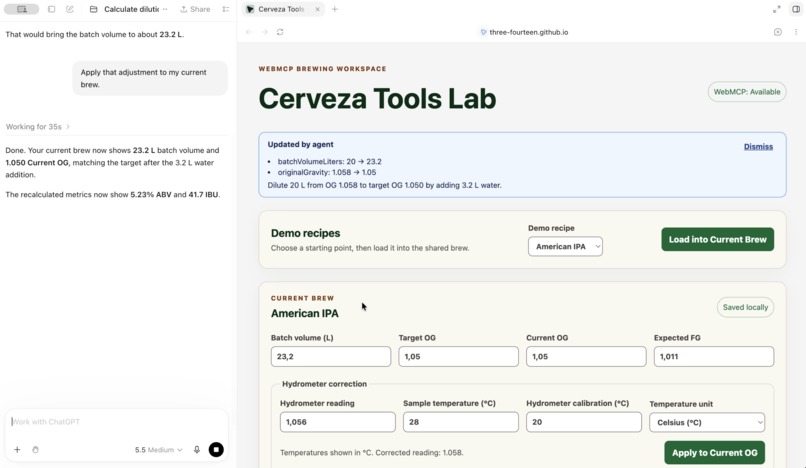Screen dimensions: 806x468
Task: Stop the response with the black stop button
Action: 216,449
